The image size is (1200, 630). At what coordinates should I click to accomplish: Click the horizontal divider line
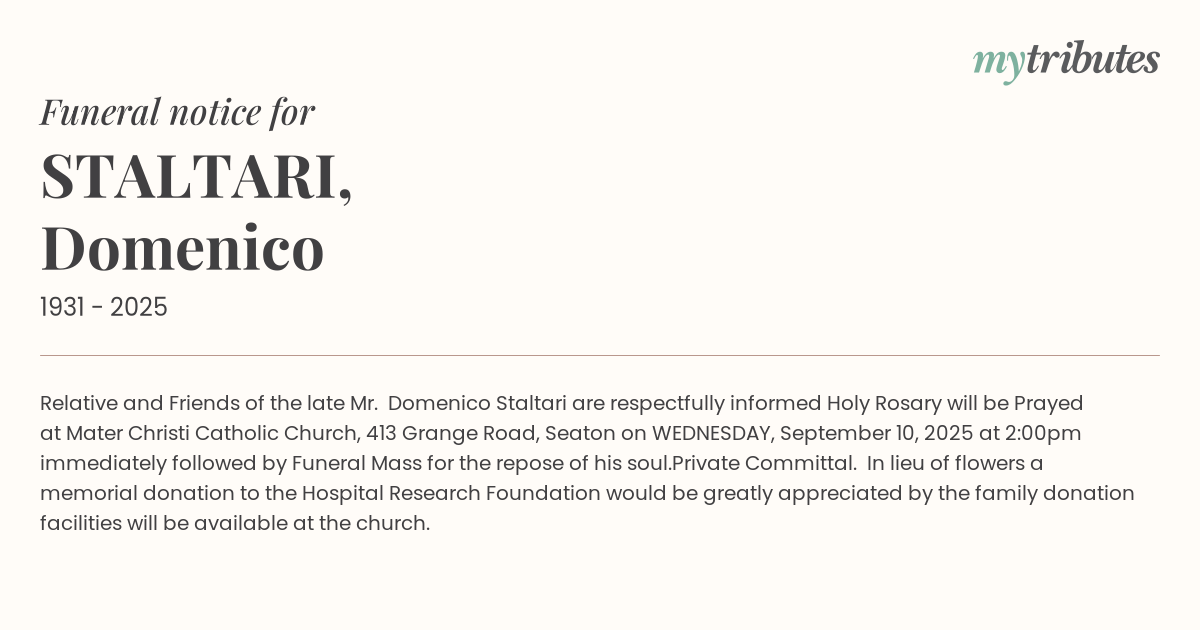(600, 355)
